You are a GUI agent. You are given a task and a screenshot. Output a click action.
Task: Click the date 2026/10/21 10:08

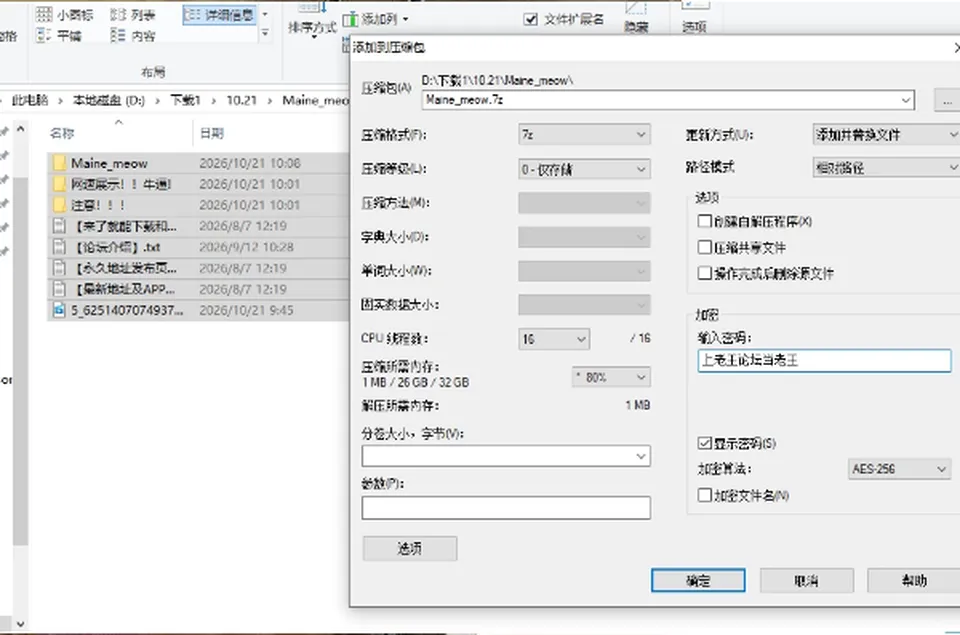[x=250, y=163]
